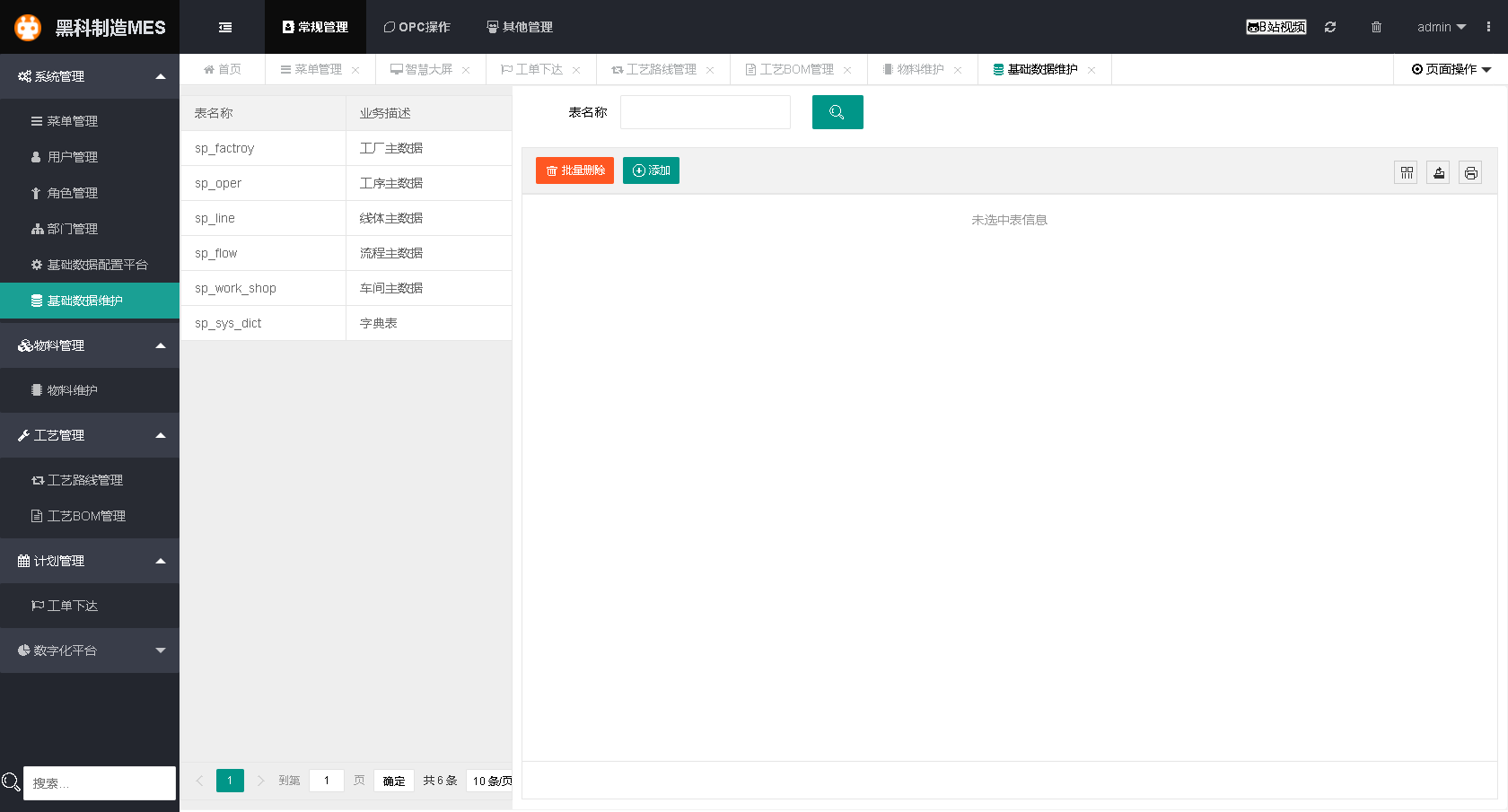The width and height of the screenshot is (1508, 812).
Task: Close the 工艺BOM管理 tab
Action: (847, 70)
